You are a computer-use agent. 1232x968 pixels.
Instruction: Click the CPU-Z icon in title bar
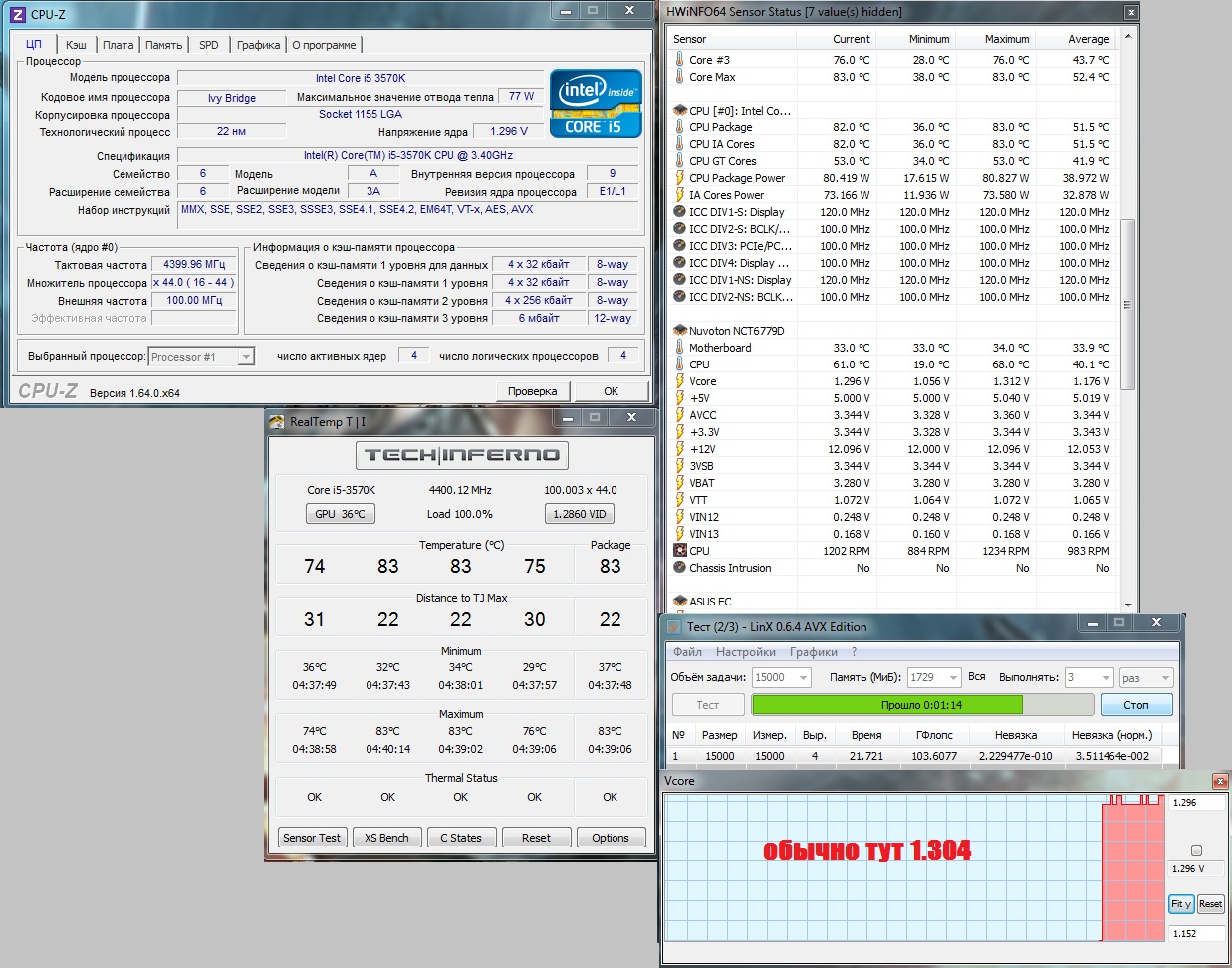click(17, 14)
